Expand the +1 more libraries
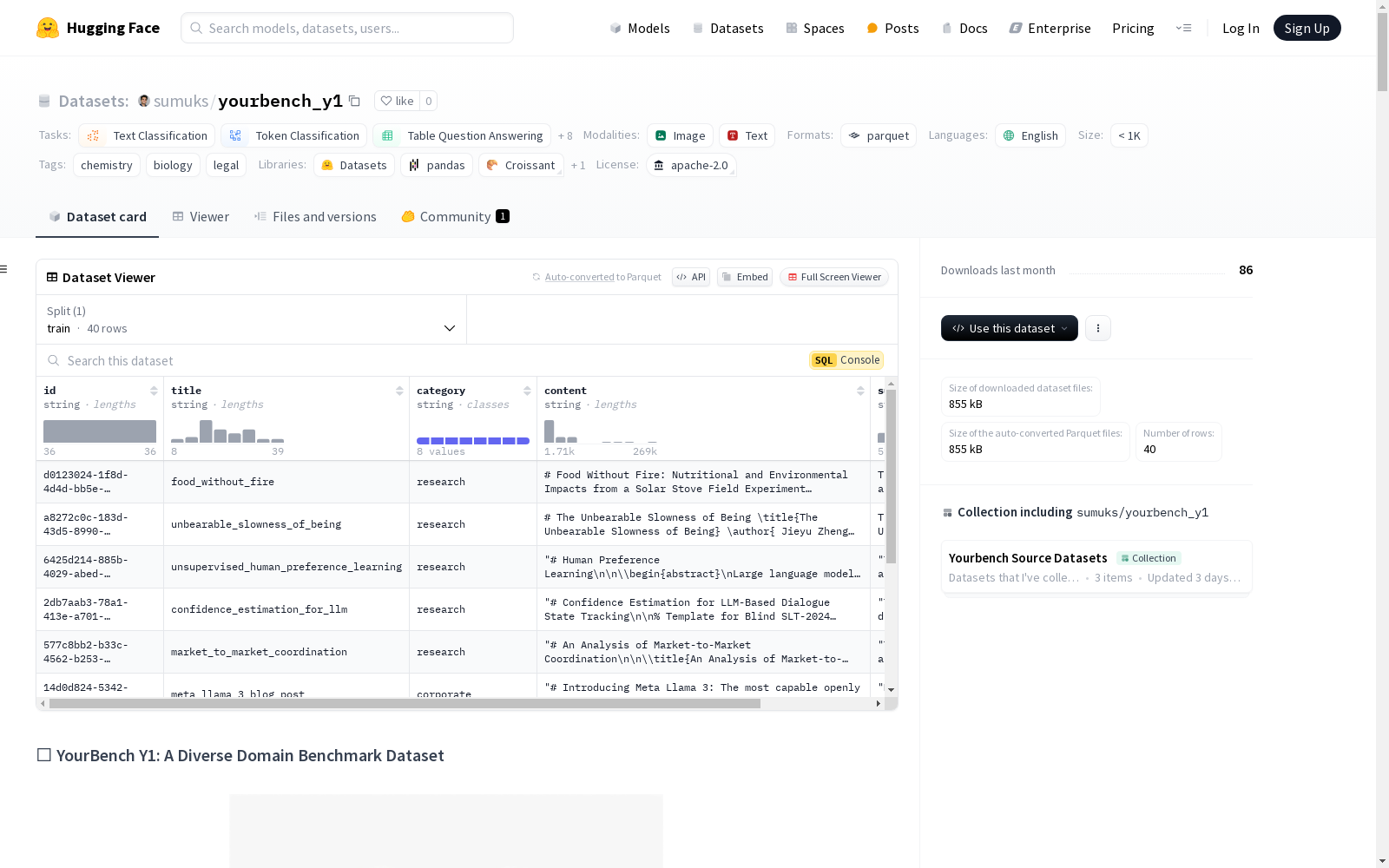This screenshot has width=1389, height=868. [x=578, y=166]
